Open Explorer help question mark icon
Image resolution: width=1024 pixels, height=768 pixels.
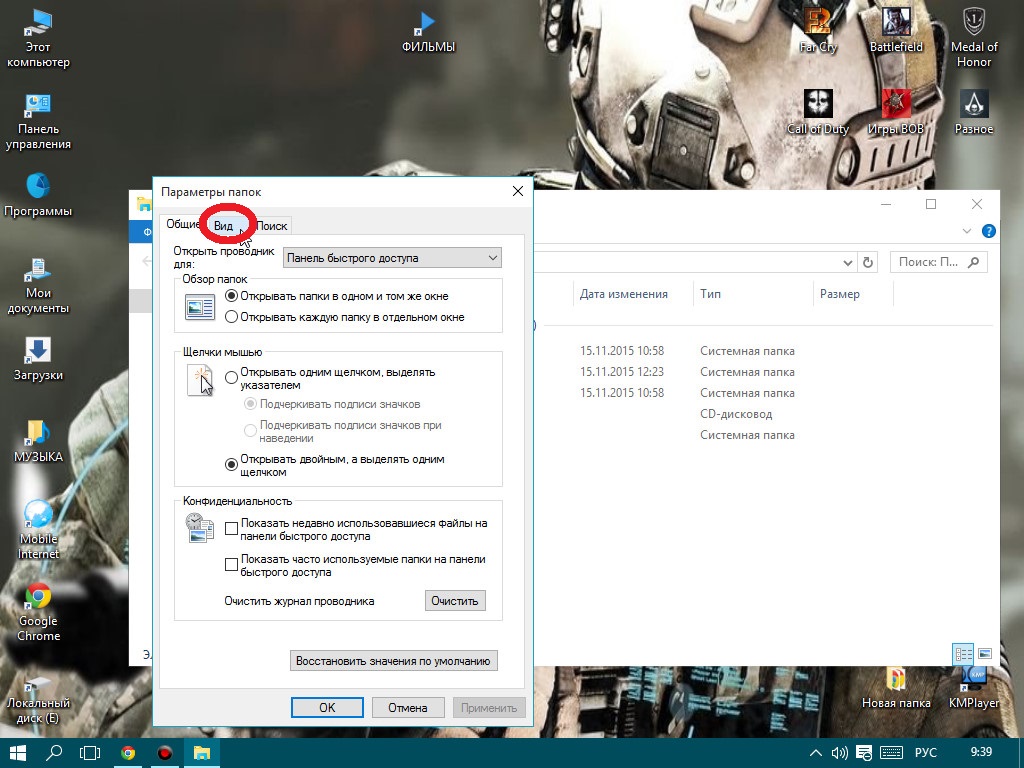989,231
